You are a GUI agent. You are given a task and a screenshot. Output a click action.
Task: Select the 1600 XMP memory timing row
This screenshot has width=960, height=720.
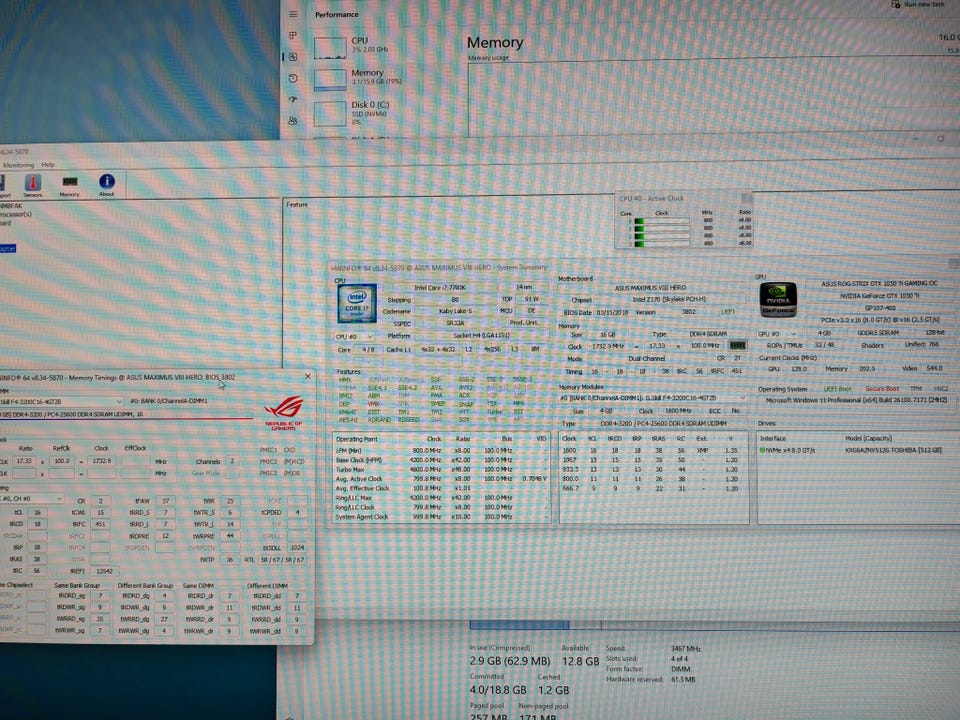point(652,450)
